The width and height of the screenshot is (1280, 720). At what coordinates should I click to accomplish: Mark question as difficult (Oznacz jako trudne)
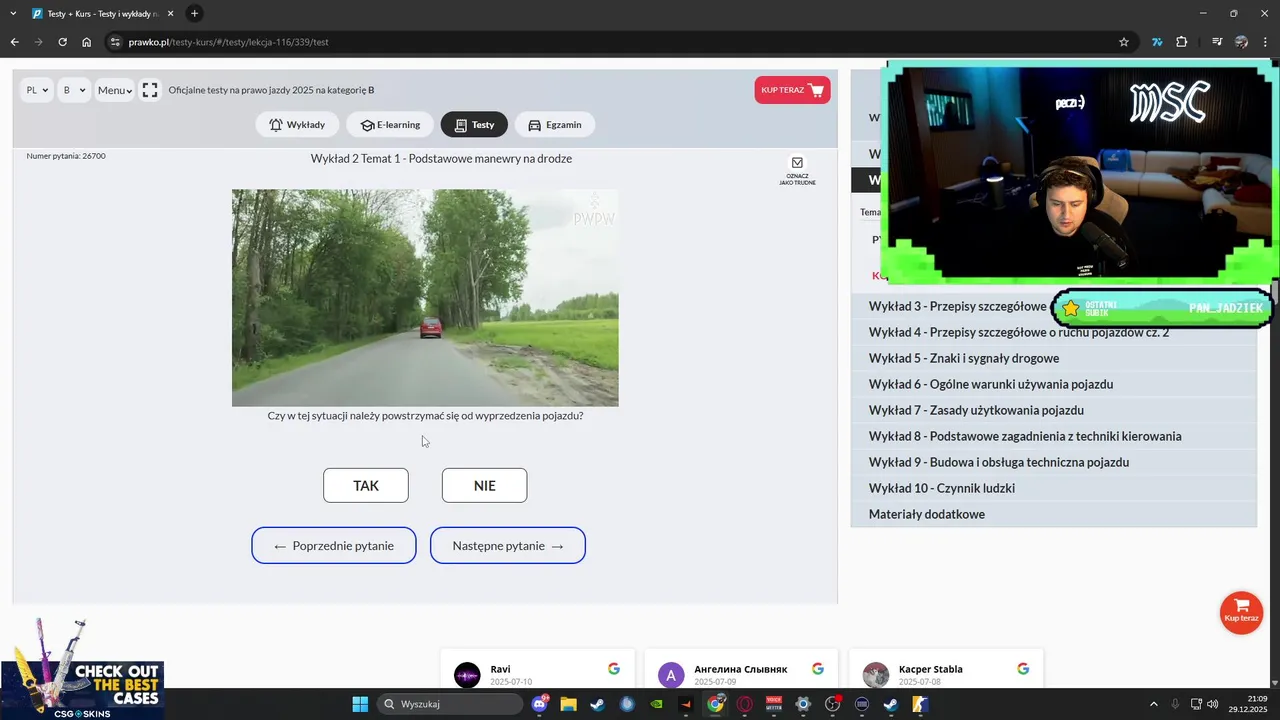[x=797, y=170]
